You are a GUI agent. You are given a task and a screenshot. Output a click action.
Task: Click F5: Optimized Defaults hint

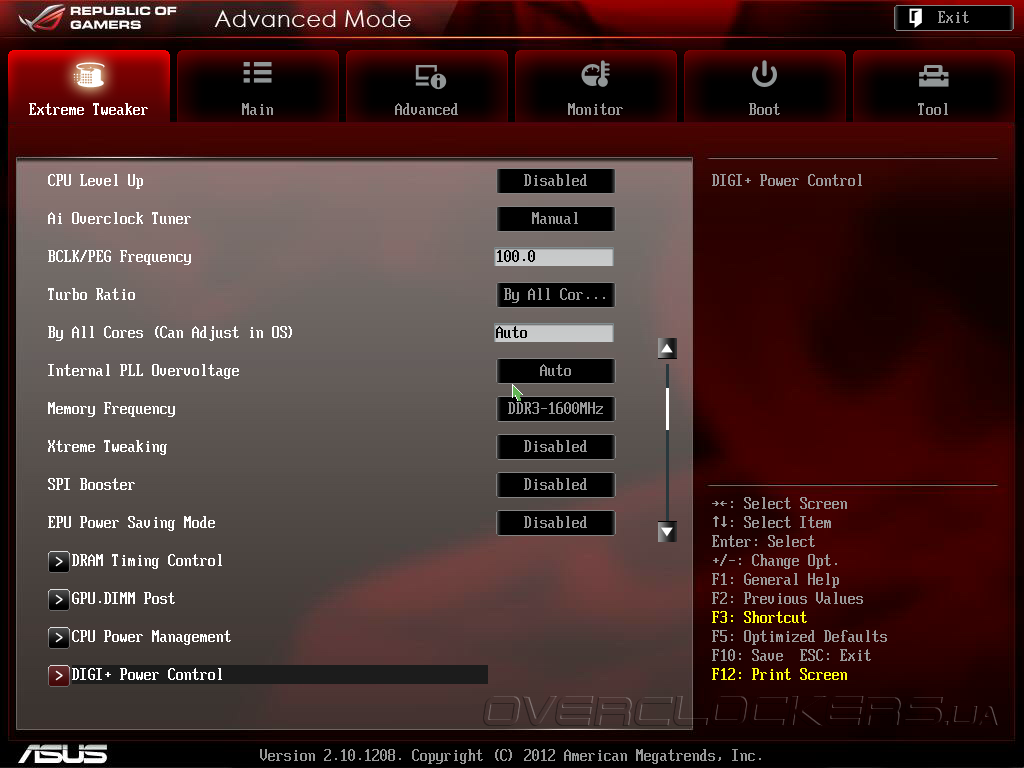point(799,637)
